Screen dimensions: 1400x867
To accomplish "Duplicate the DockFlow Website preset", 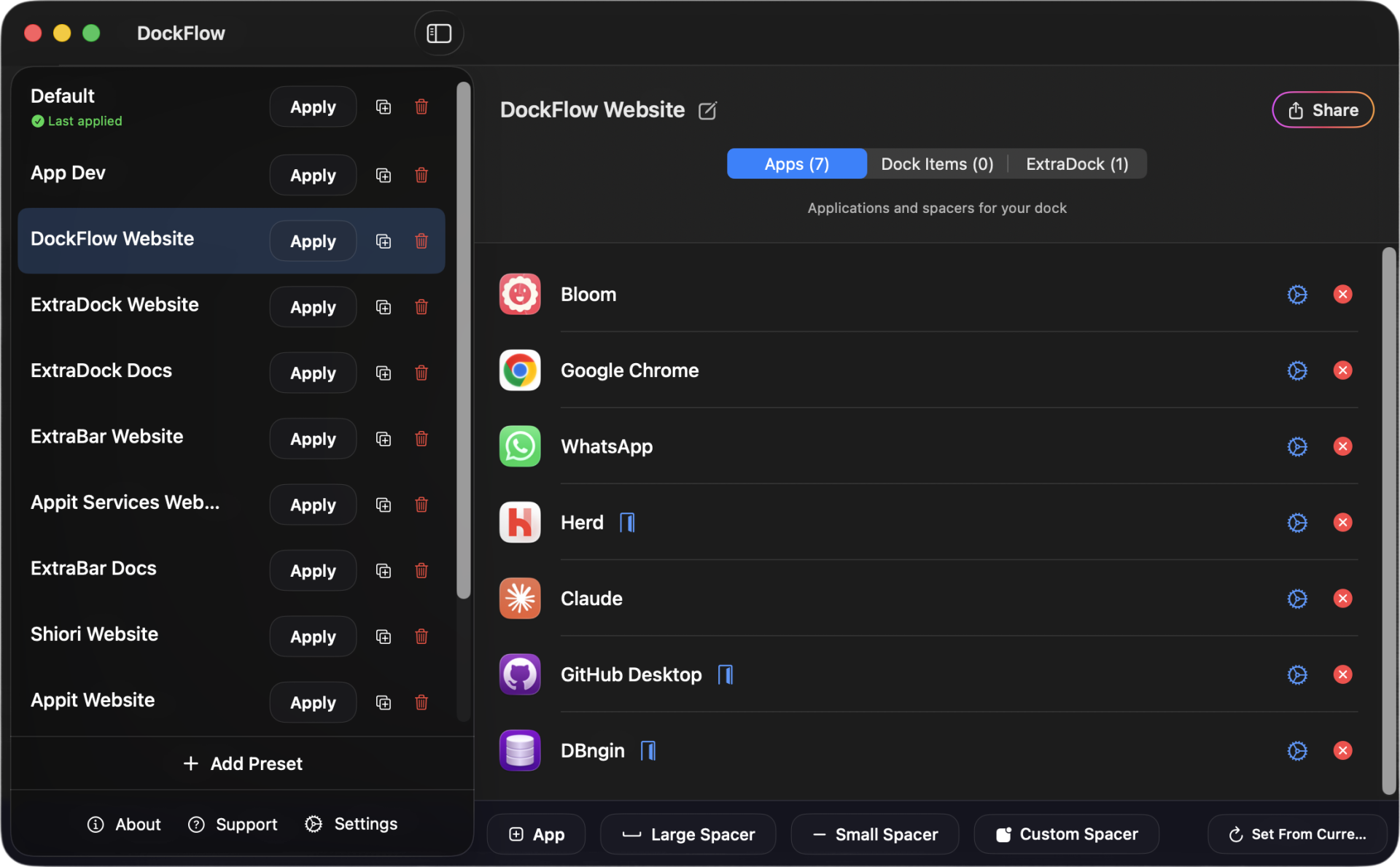I will pos(384,241).
